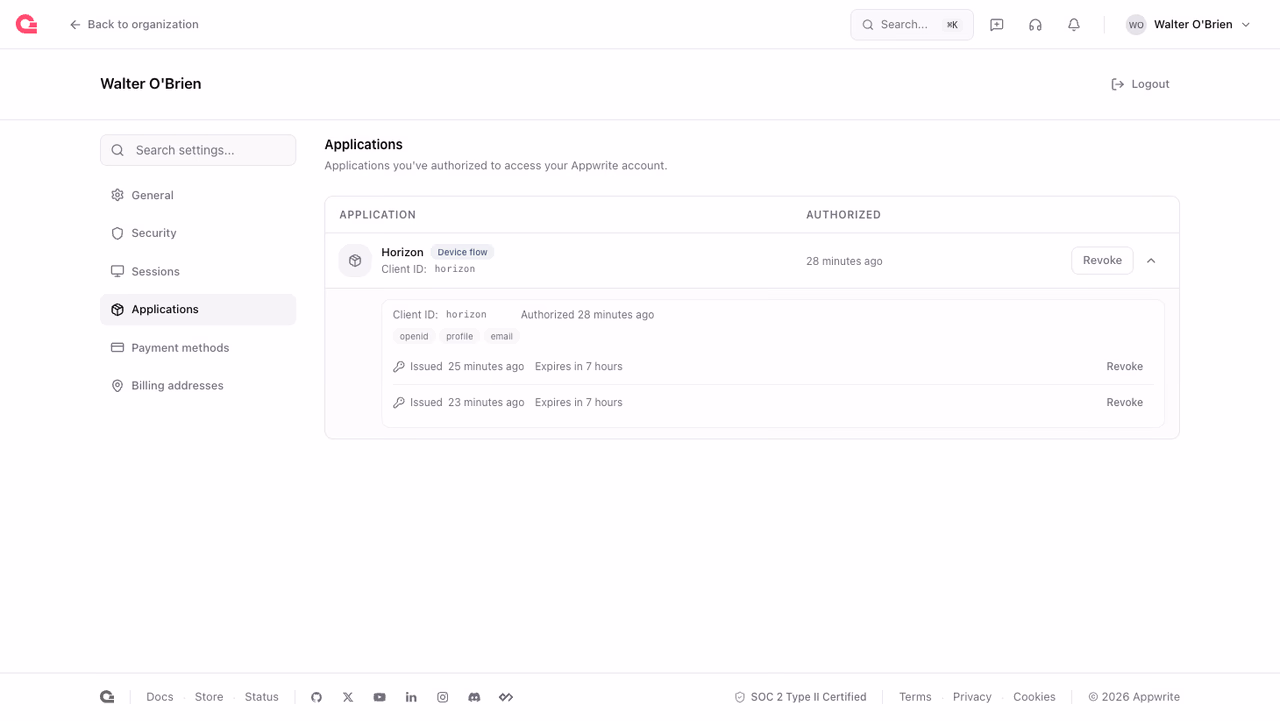
Task: Open Billing addresses
Action: tap(198, 385)
